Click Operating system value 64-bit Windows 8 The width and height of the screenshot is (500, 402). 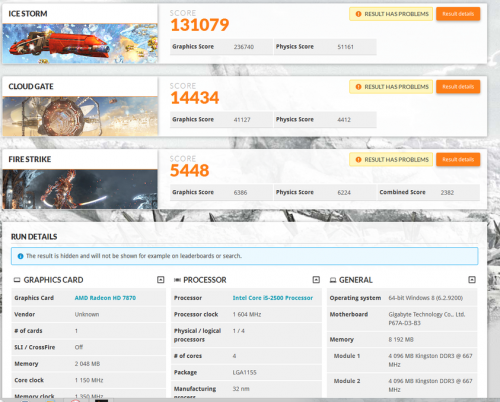point(426,298)
